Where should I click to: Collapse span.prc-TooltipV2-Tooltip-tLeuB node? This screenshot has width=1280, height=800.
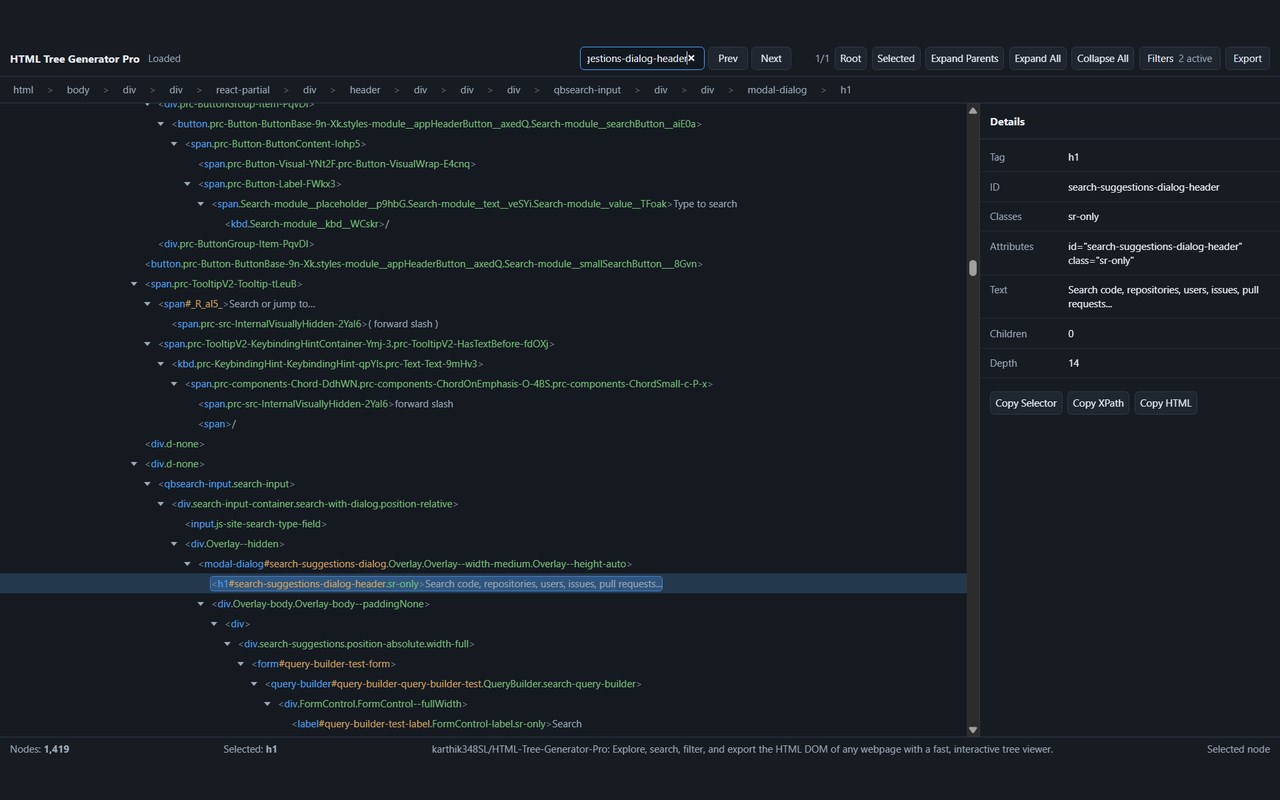point(134,284)
